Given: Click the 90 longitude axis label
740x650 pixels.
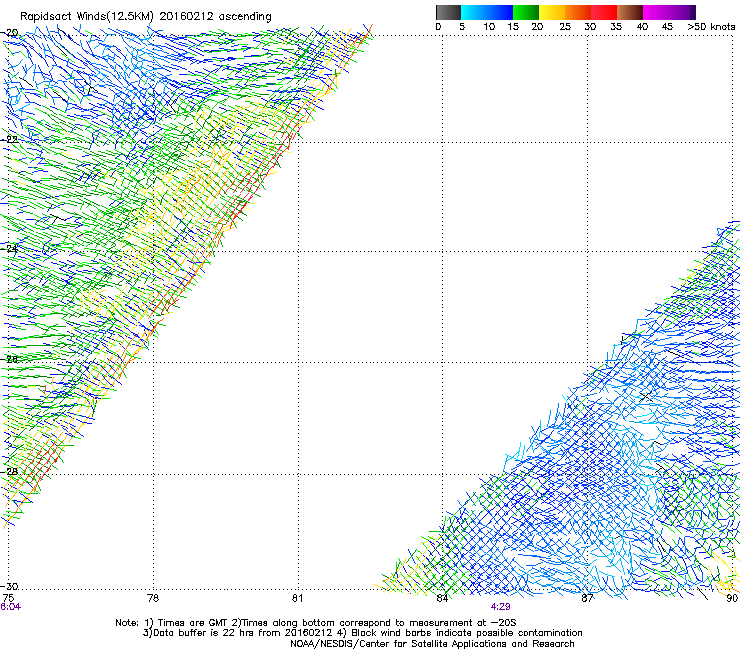Looking at the screenshot, I should click(732, 598).
